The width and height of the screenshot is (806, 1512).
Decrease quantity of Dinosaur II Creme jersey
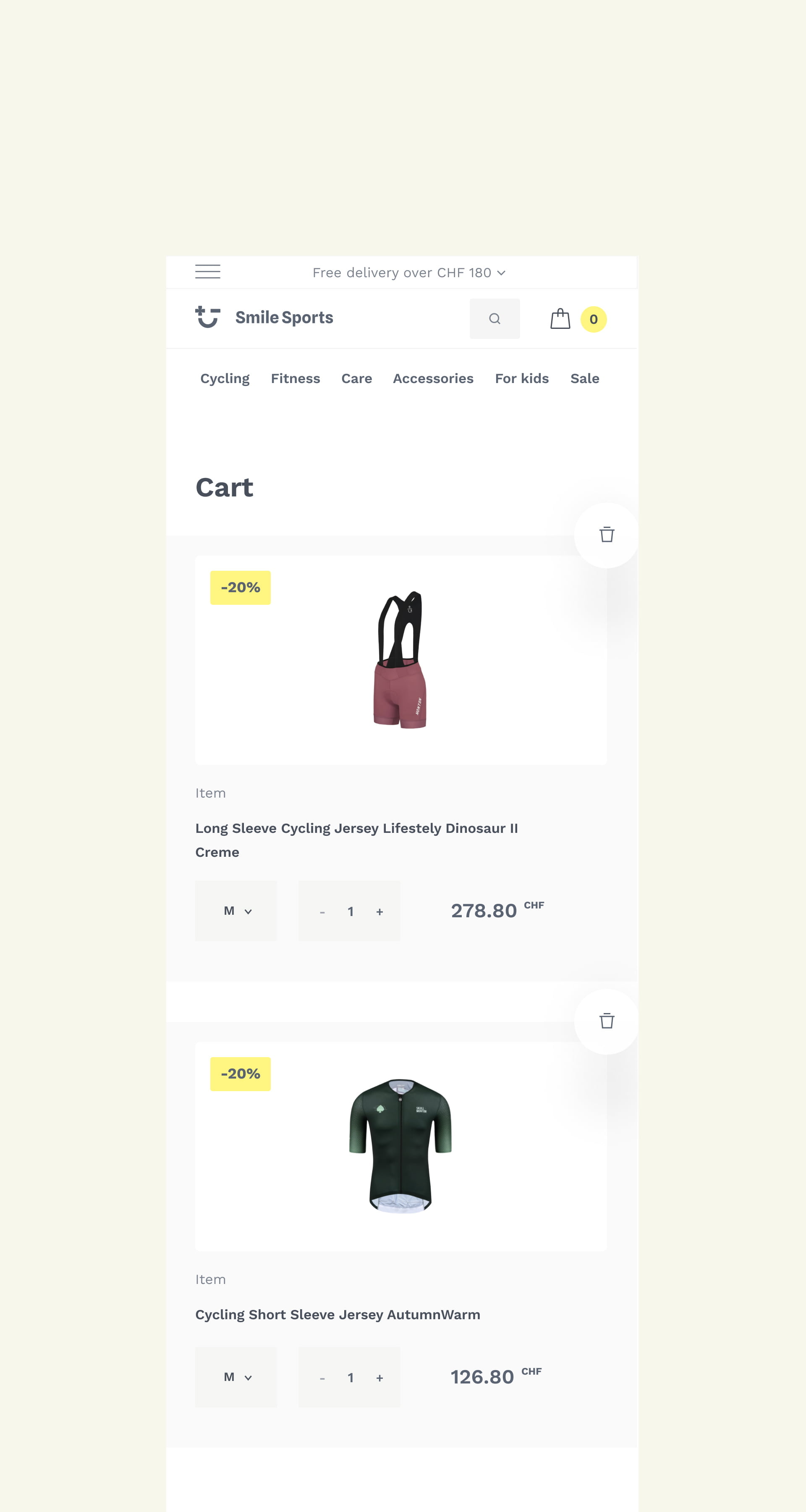click(322, 912)
